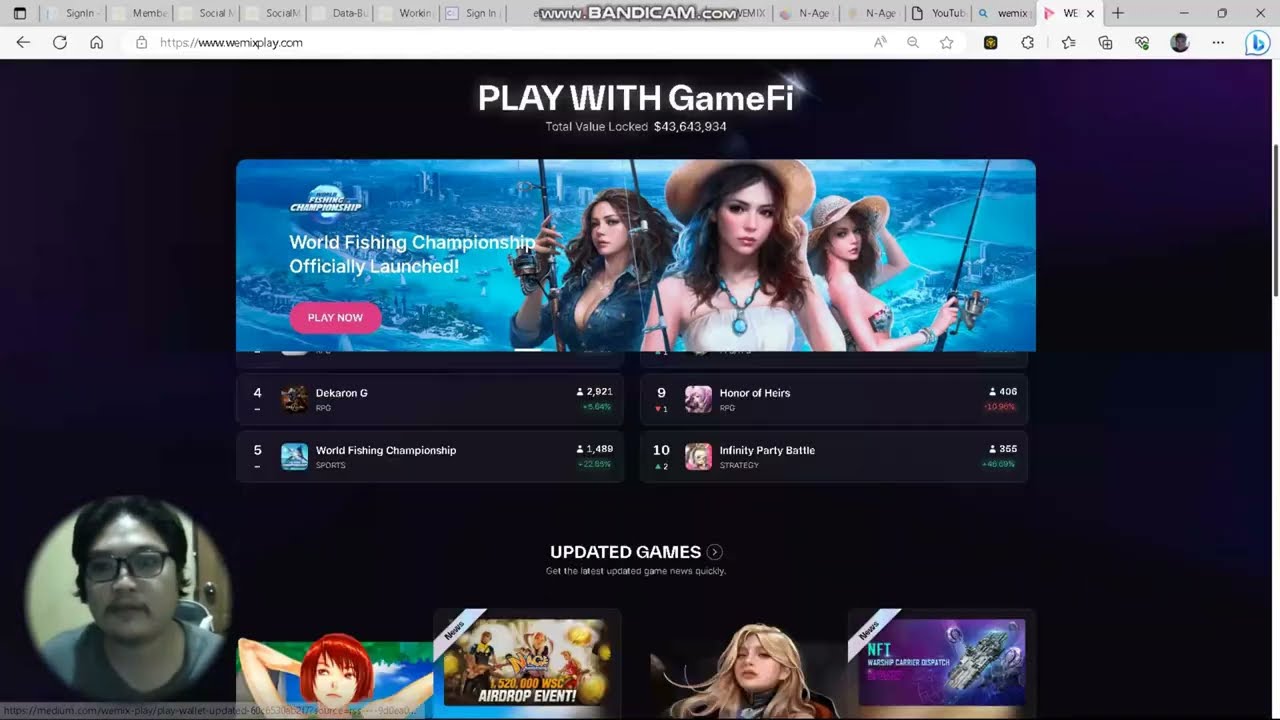Open the UPDATED GAMES heading
This screenshot has width=1280, height=720.
coord(625,552)
